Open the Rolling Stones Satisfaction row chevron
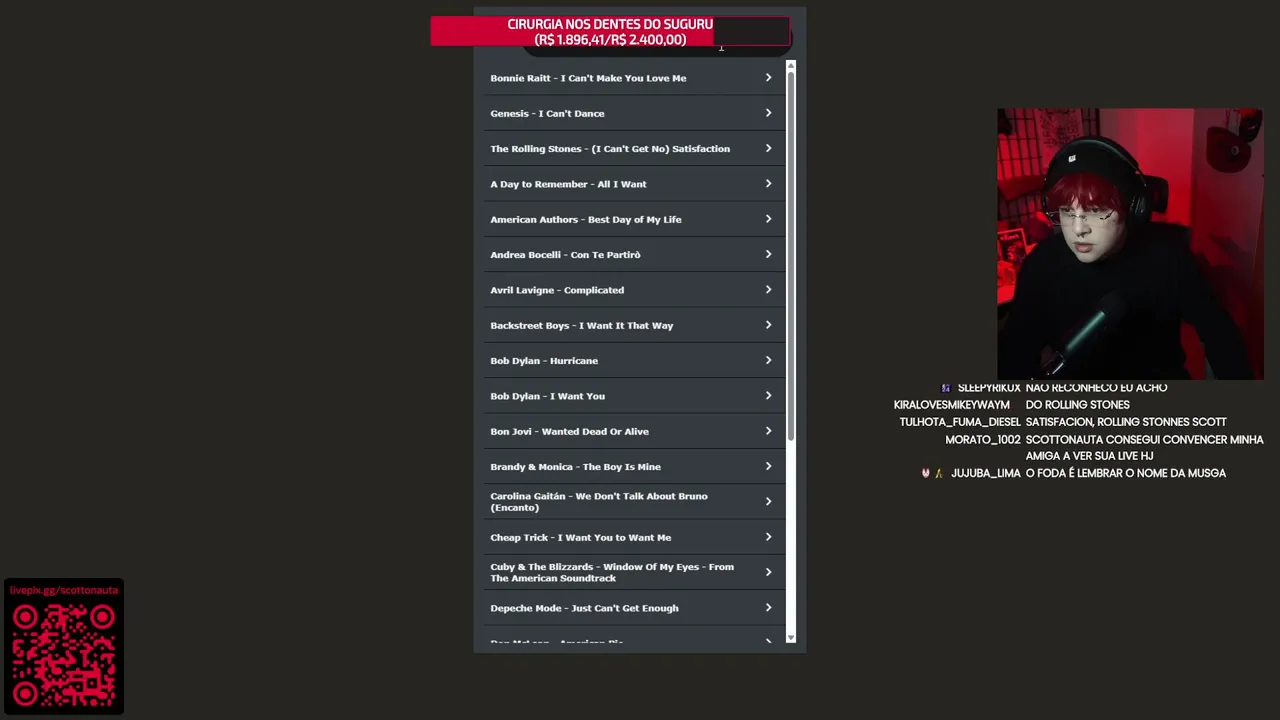Image resolution: width=1280 pixels, height=720 pixels. (768, 148)
